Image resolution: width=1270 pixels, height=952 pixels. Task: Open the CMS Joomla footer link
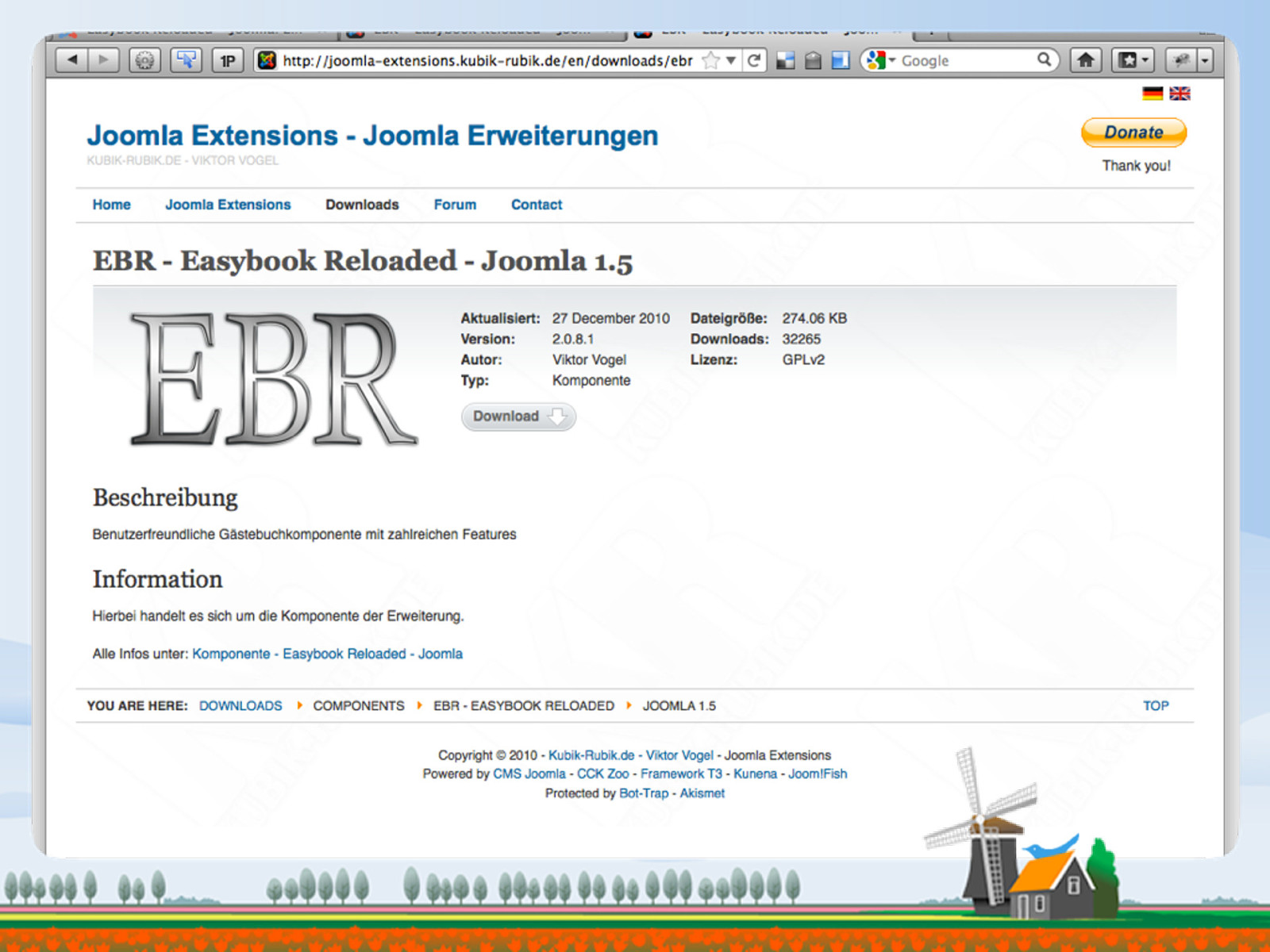pos(529,773)
